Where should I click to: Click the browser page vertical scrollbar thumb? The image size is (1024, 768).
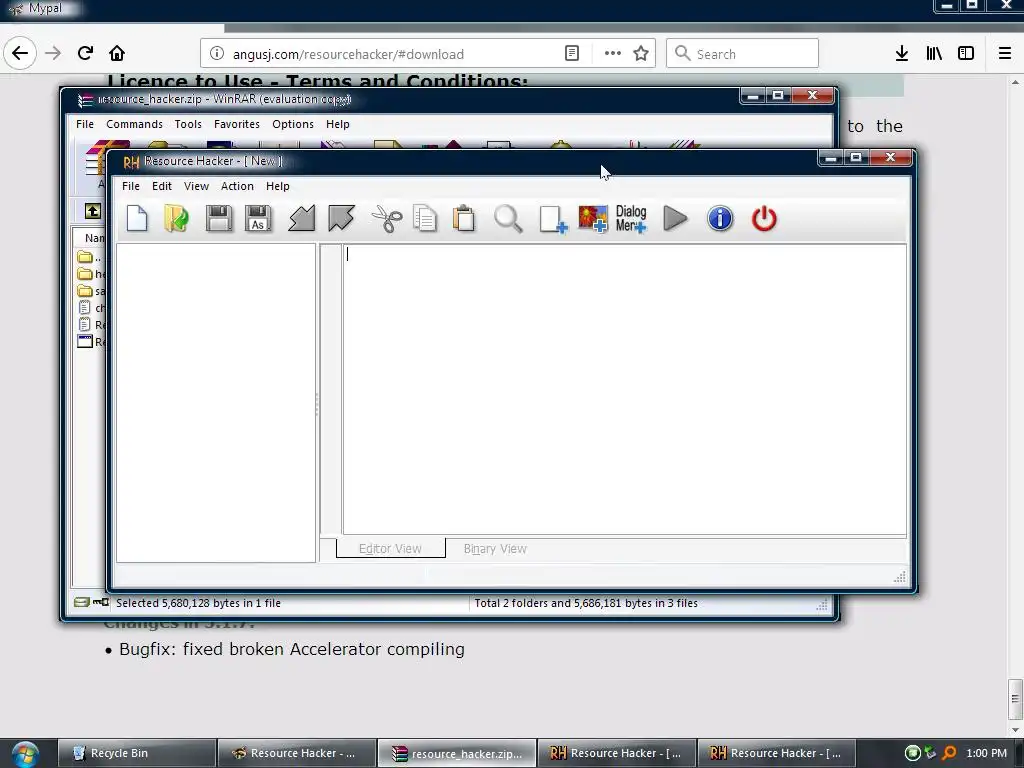1015,699
